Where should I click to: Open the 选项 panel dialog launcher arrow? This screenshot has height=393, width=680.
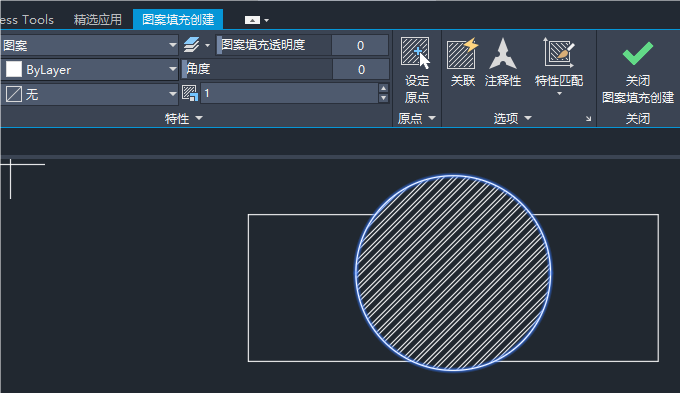click(588, 118)
